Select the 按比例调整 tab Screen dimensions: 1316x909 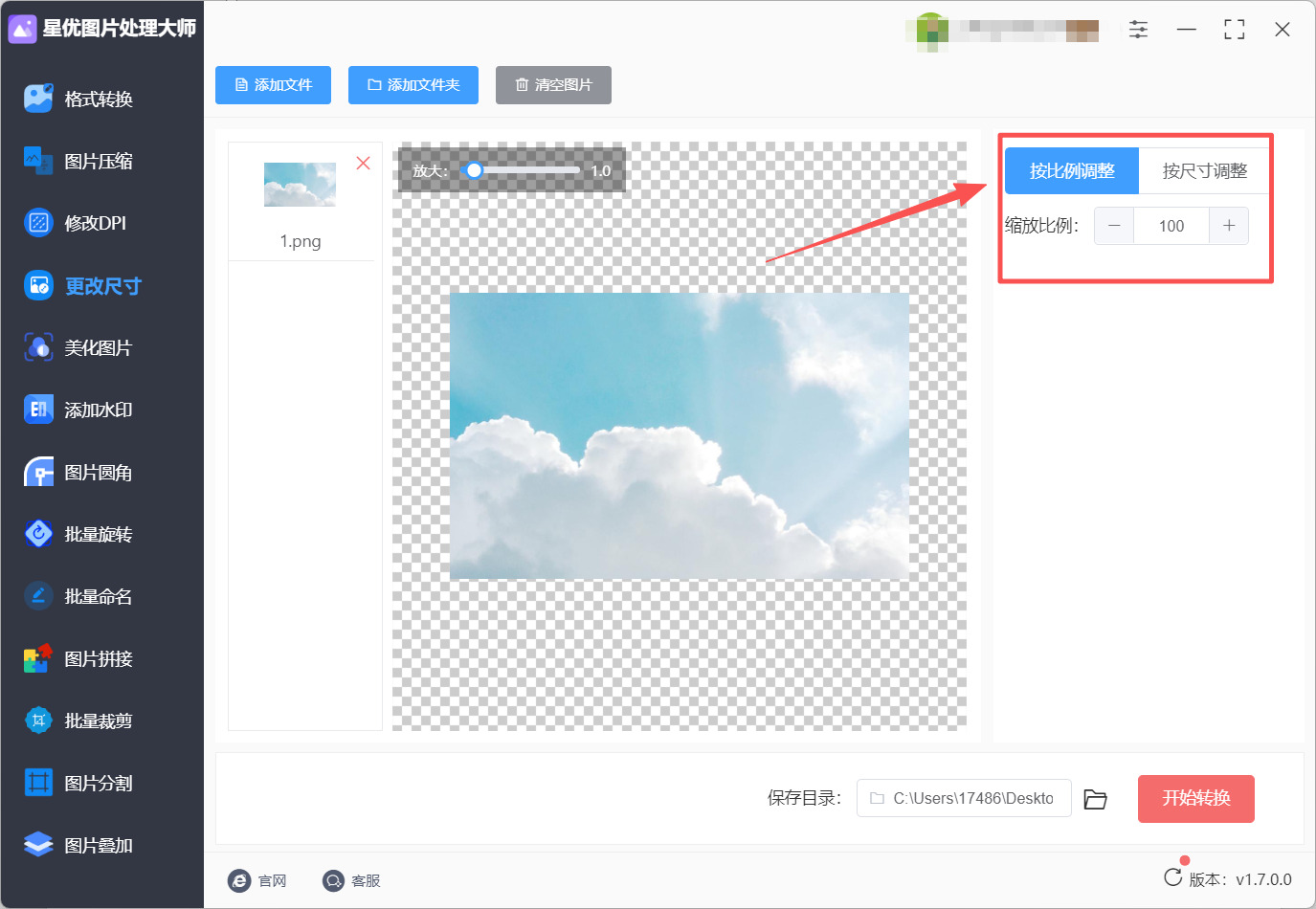pos(1072,171)
